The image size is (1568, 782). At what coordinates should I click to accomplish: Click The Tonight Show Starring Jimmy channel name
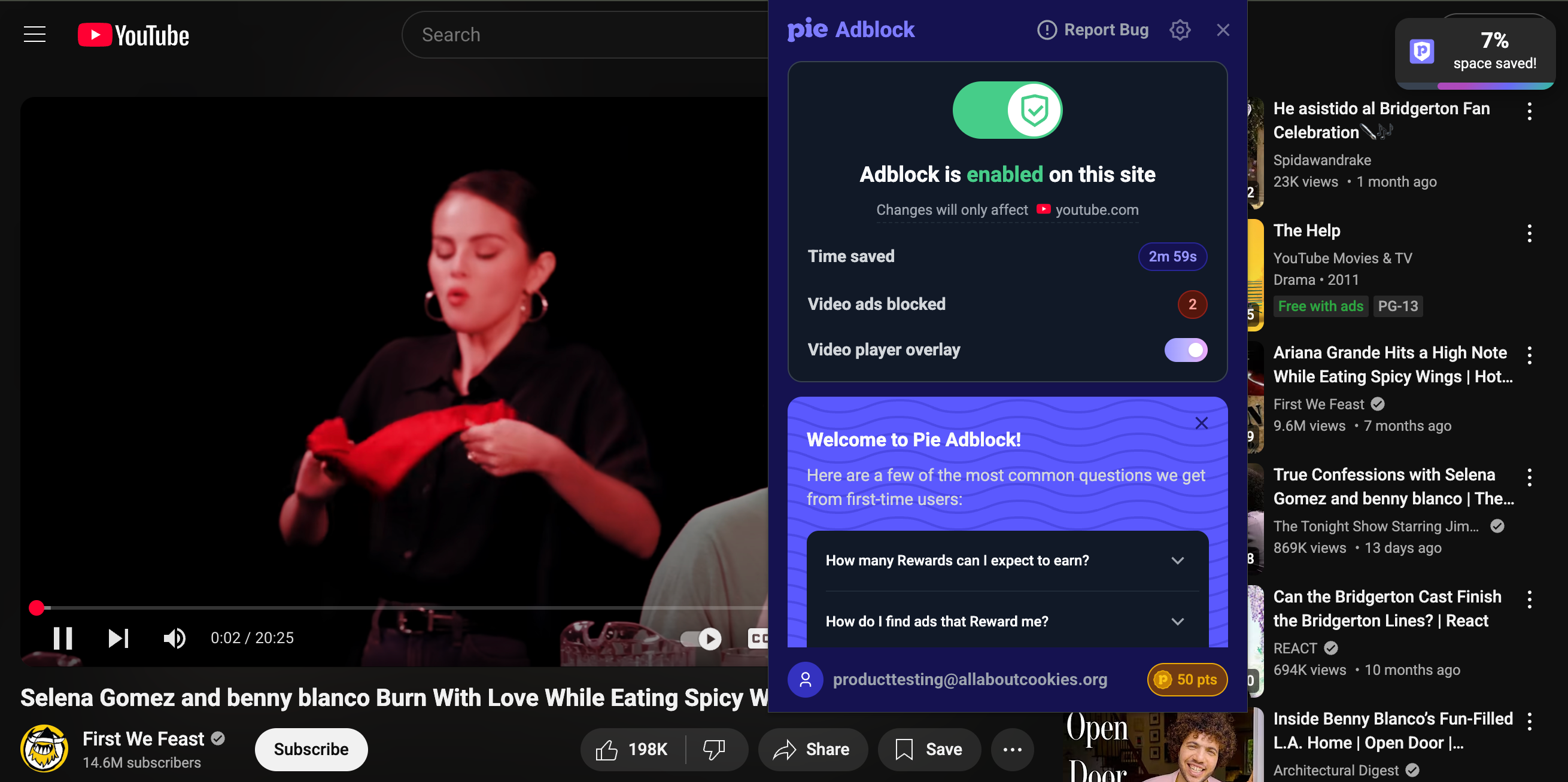[1376, 527]
